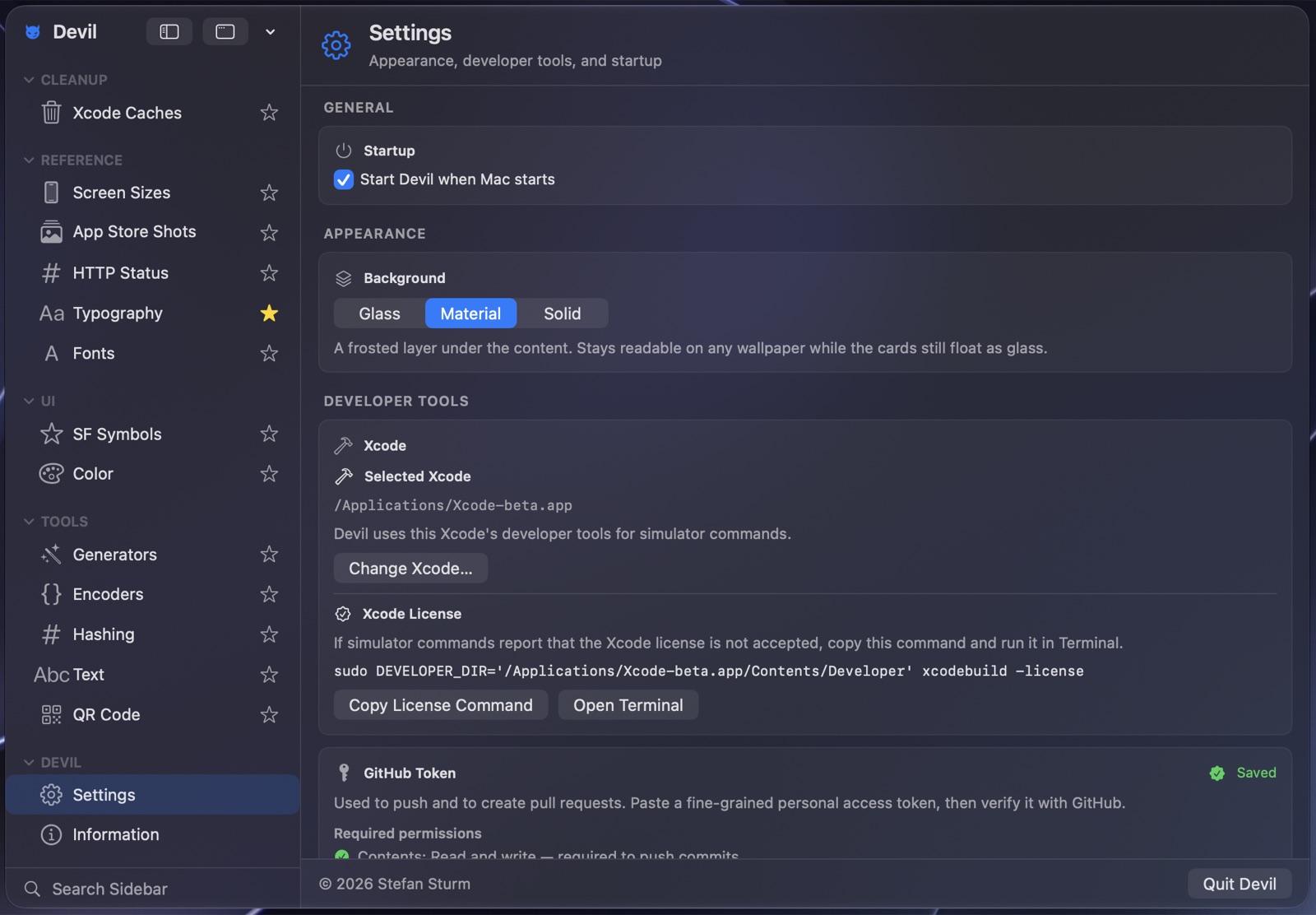This screenshot has height=915, width=1316.
Task: Click the Search Sidebar field
Action: [152, 889]
